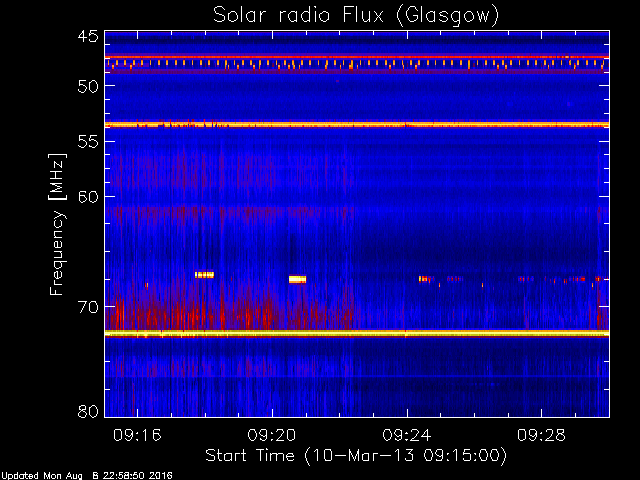The image size is (640, 480).
Task: Click the 50 frequency tick label
Action: (x=88, y=86)
